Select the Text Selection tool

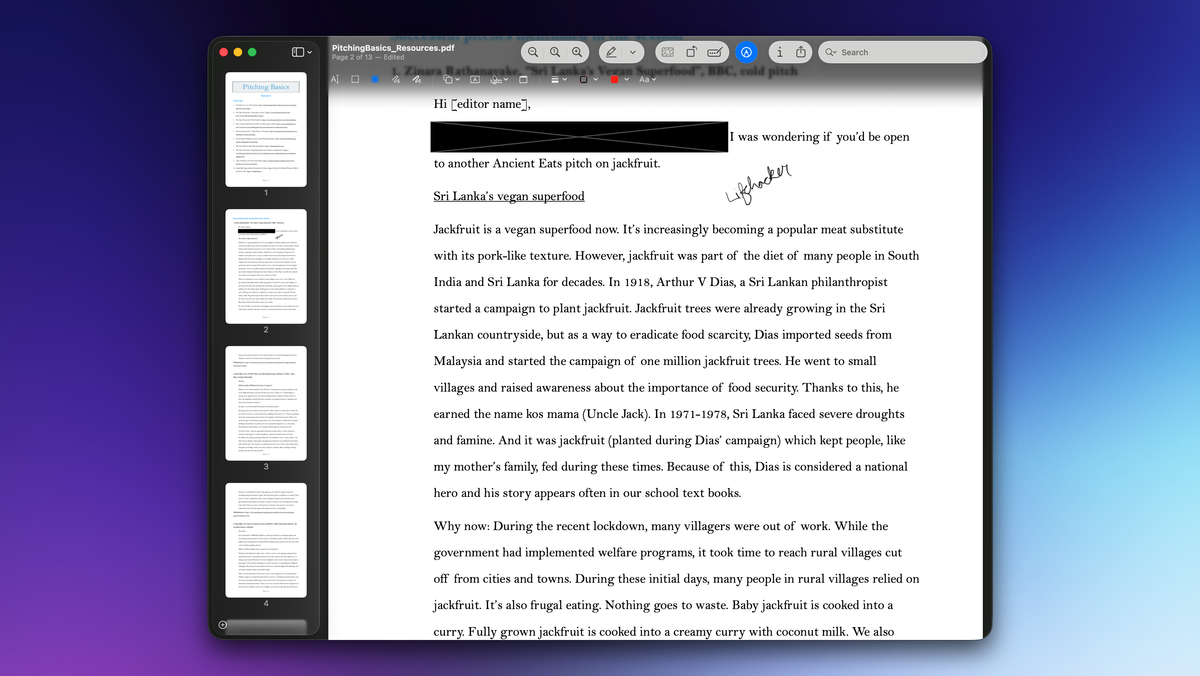tap(335, 80)
